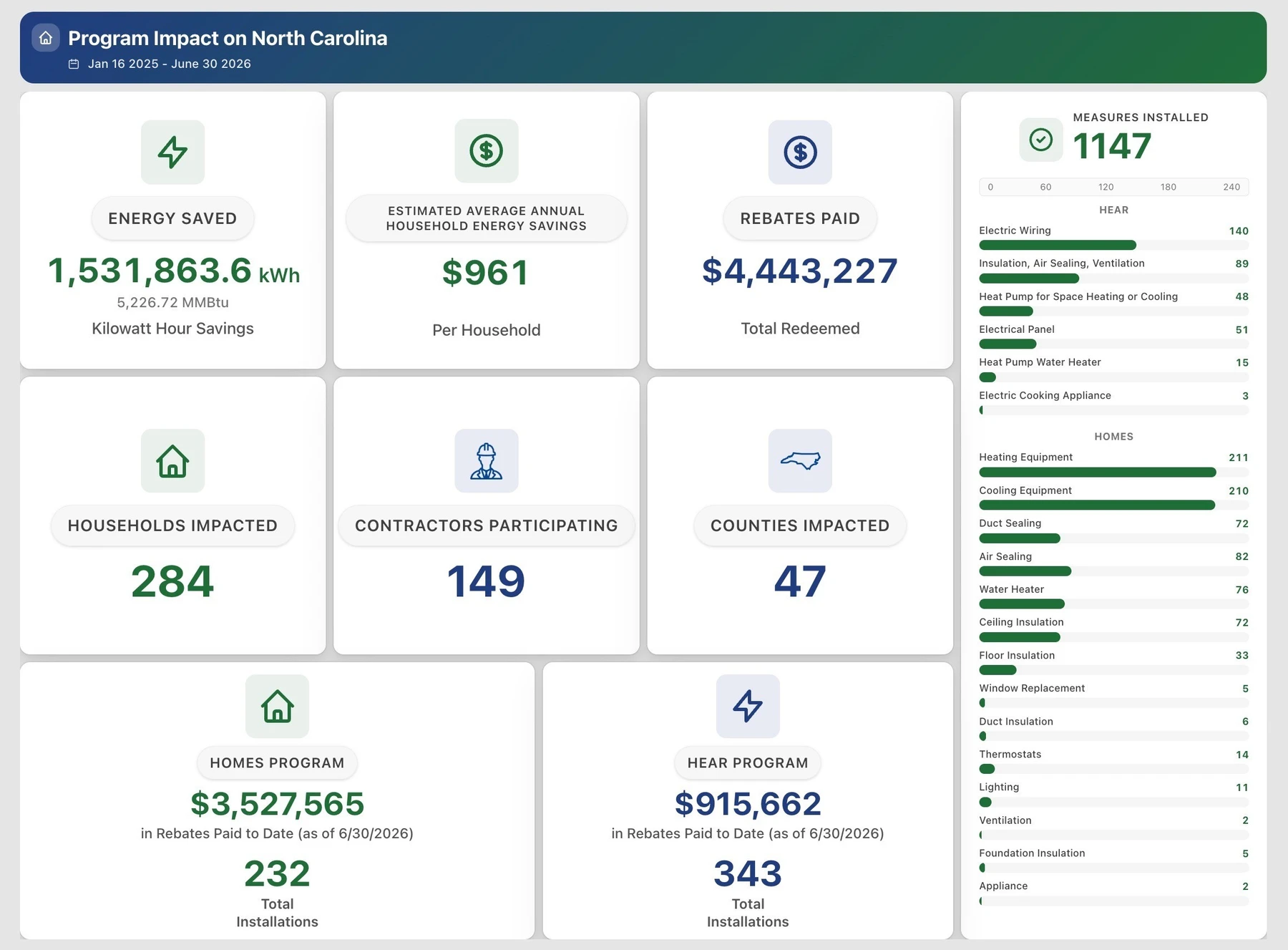The image size is (1288, 950).
Task: Click the 'Jan 16 2025 - June 30 2026' date text
Action: click(x=170, y=64)
